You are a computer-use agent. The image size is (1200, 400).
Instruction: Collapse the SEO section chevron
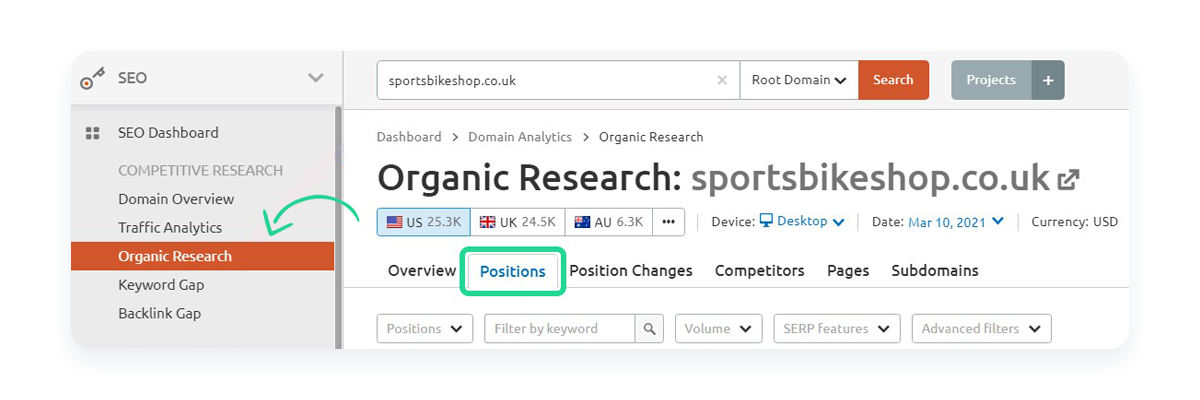pyautogui.click(x=315, y=78)
